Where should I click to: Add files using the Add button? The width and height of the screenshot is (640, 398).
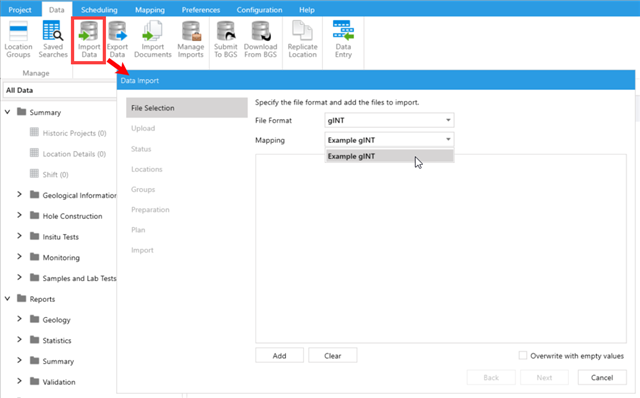pos(280,356)
